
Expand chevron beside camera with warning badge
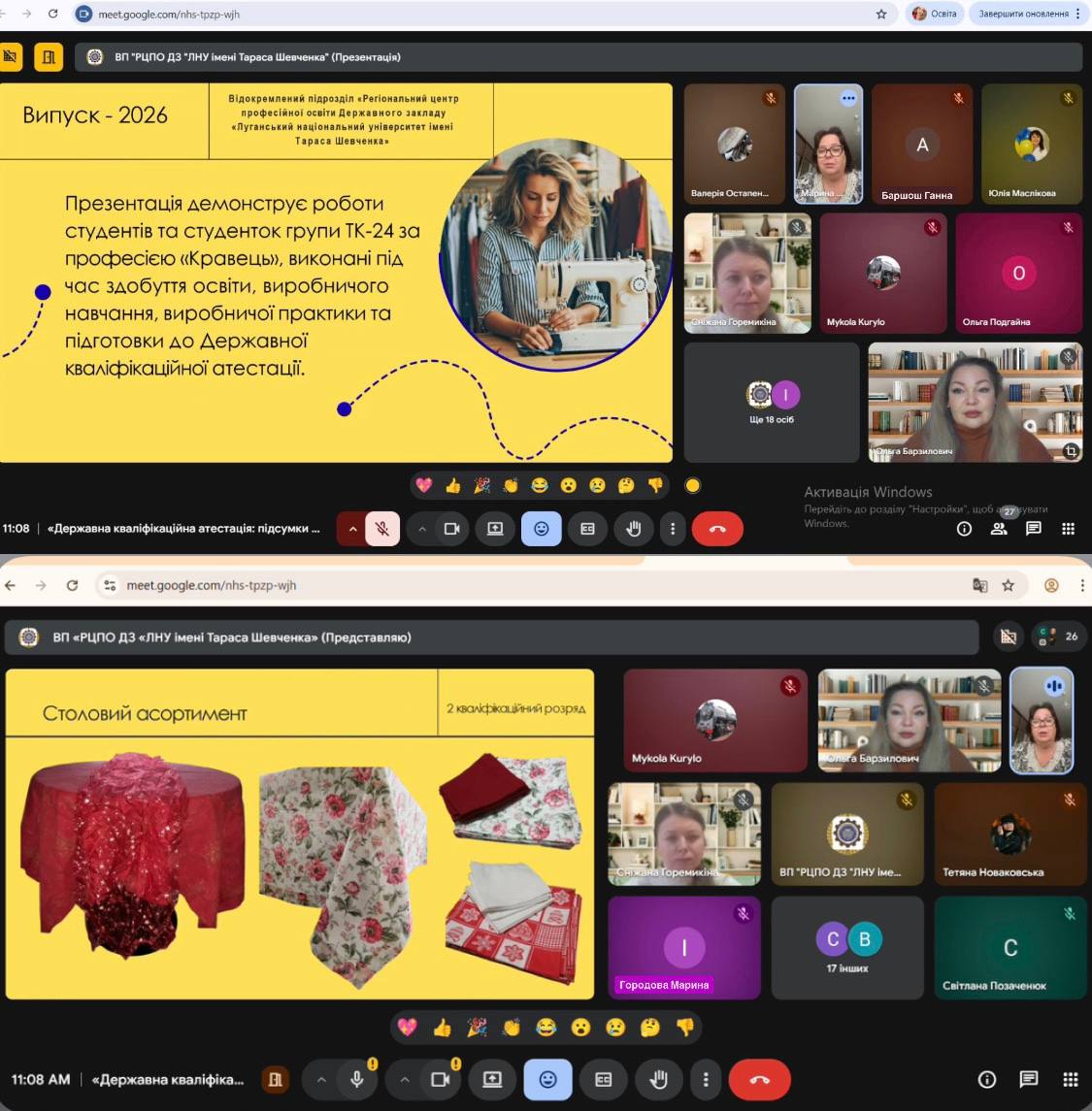tap(404, 1080)
